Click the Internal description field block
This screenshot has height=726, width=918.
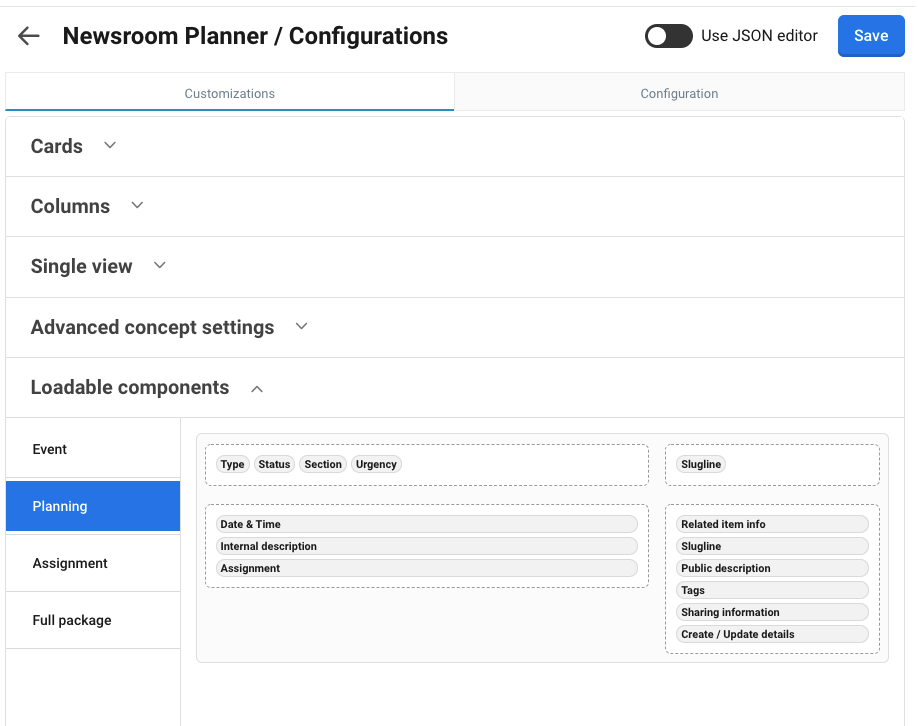coord(427,546)
